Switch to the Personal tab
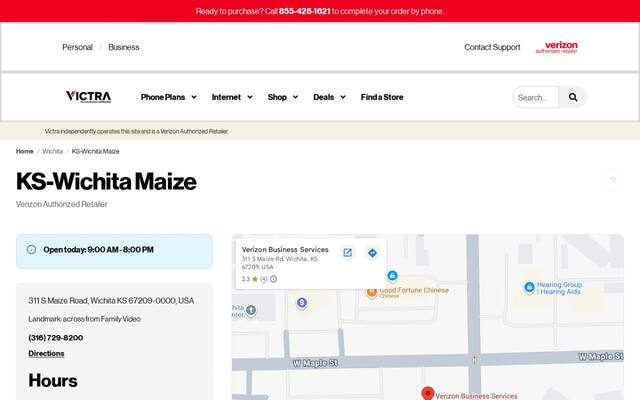The width and height of the screenshot is (640, 400). tap(78, 47)
